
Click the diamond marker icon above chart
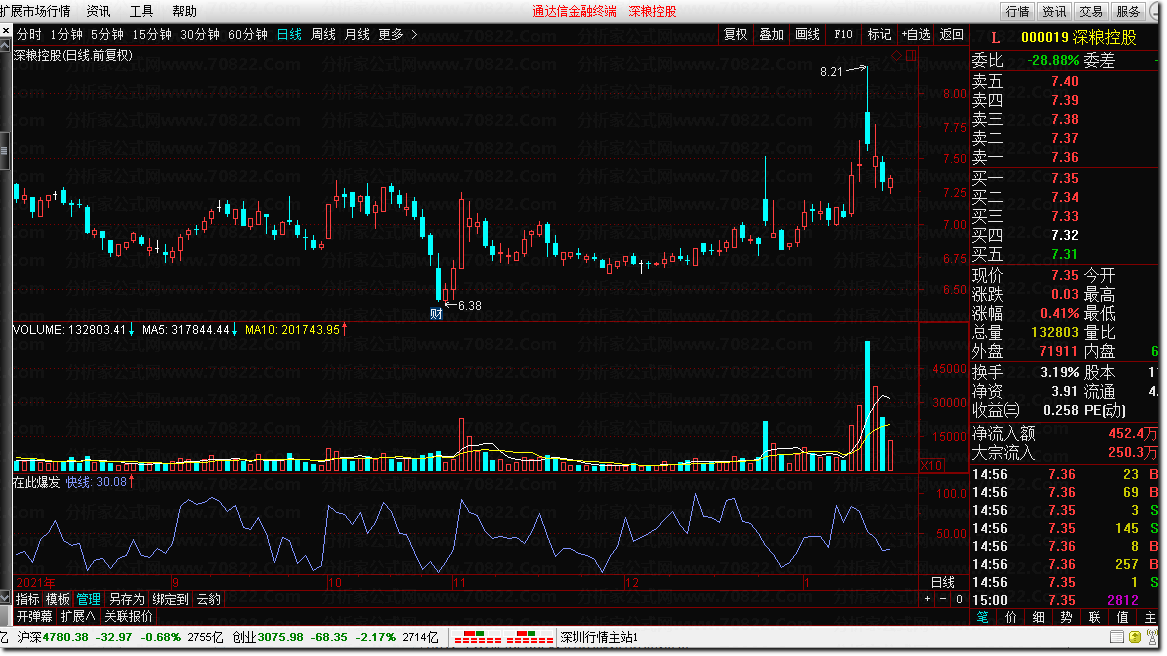click(x=896, y=56)
